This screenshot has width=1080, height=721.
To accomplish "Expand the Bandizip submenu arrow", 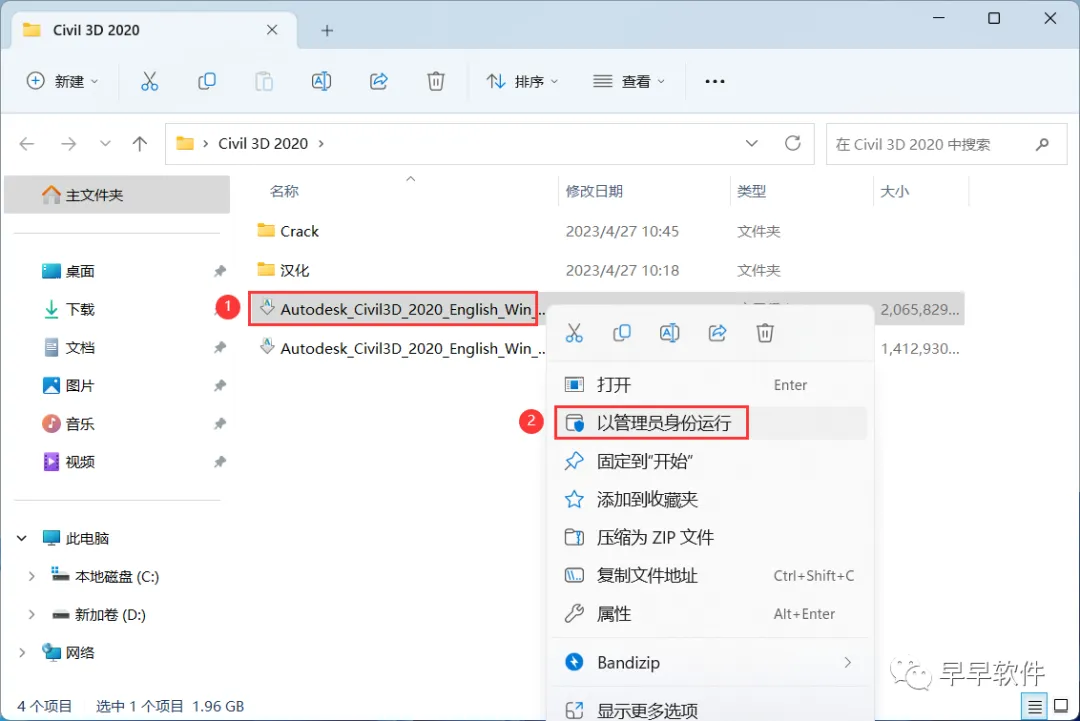I will point(847,662).
